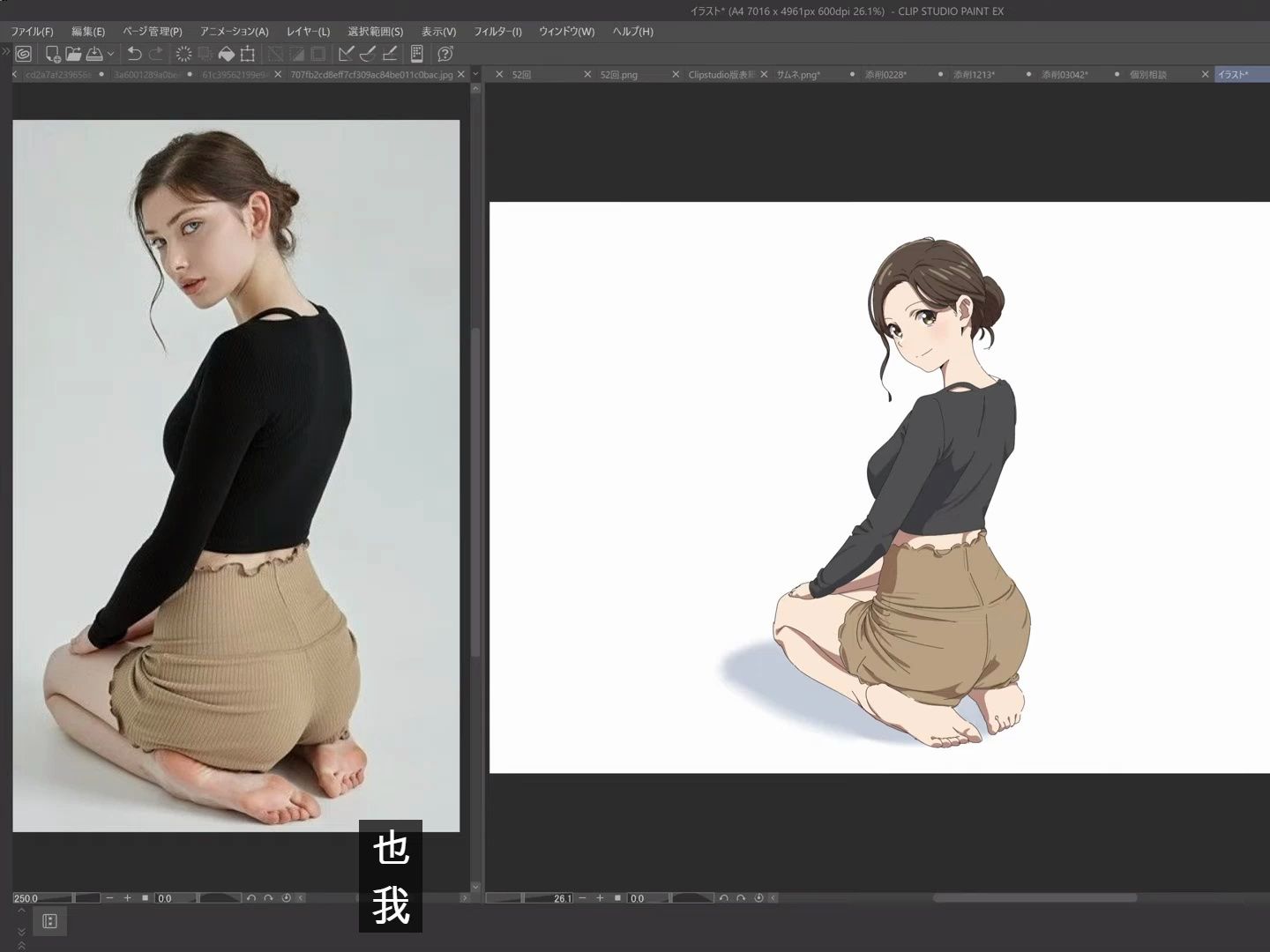Reset rotation of the right canvas
Screen dimensions: 1270x952
(x=758, y=898)
